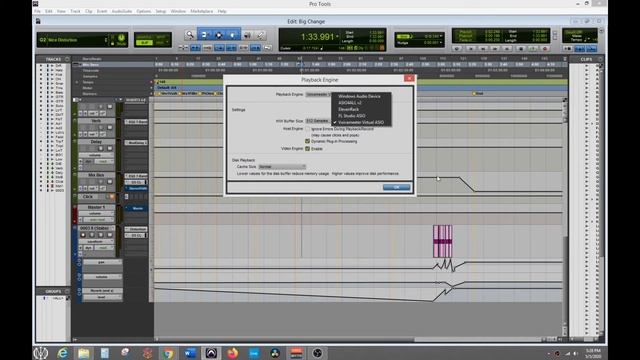Open the Setup menu
Image resolution: width=640 pixels, height=360 pixels.
point(160,11)
